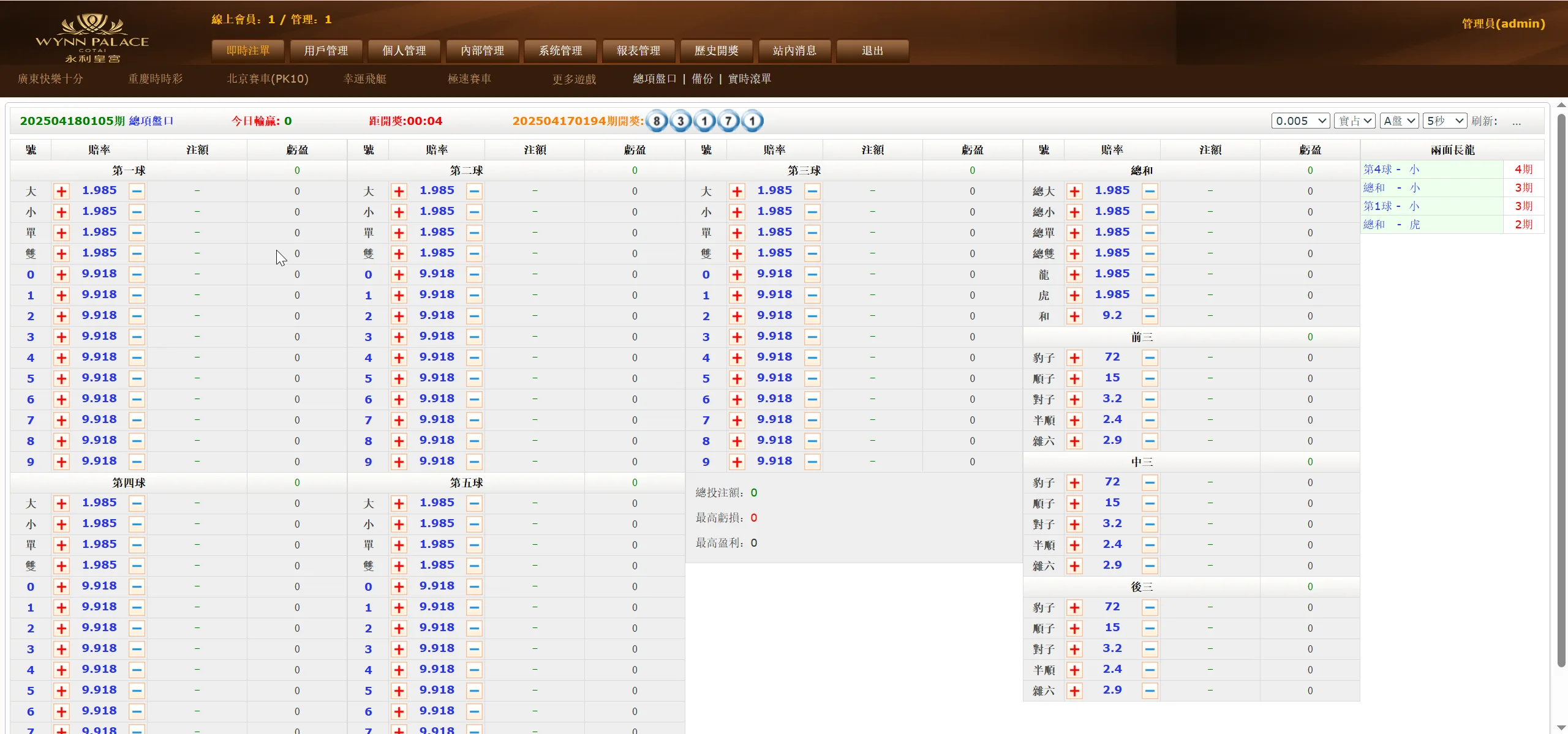Open the 實時滾單 link
Image resolution: width=1568 pixels, height=734 pixels.
click(750, 79)
